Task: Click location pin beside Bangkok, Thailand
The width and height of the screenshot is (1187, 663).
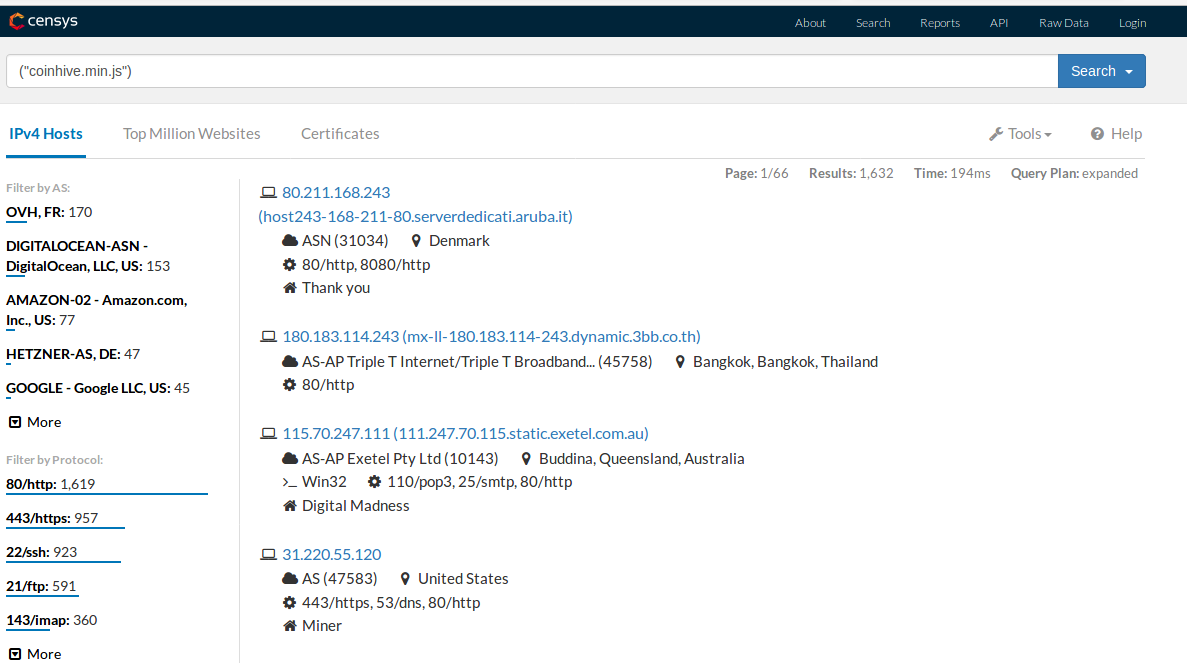Action: click(680, 362)
